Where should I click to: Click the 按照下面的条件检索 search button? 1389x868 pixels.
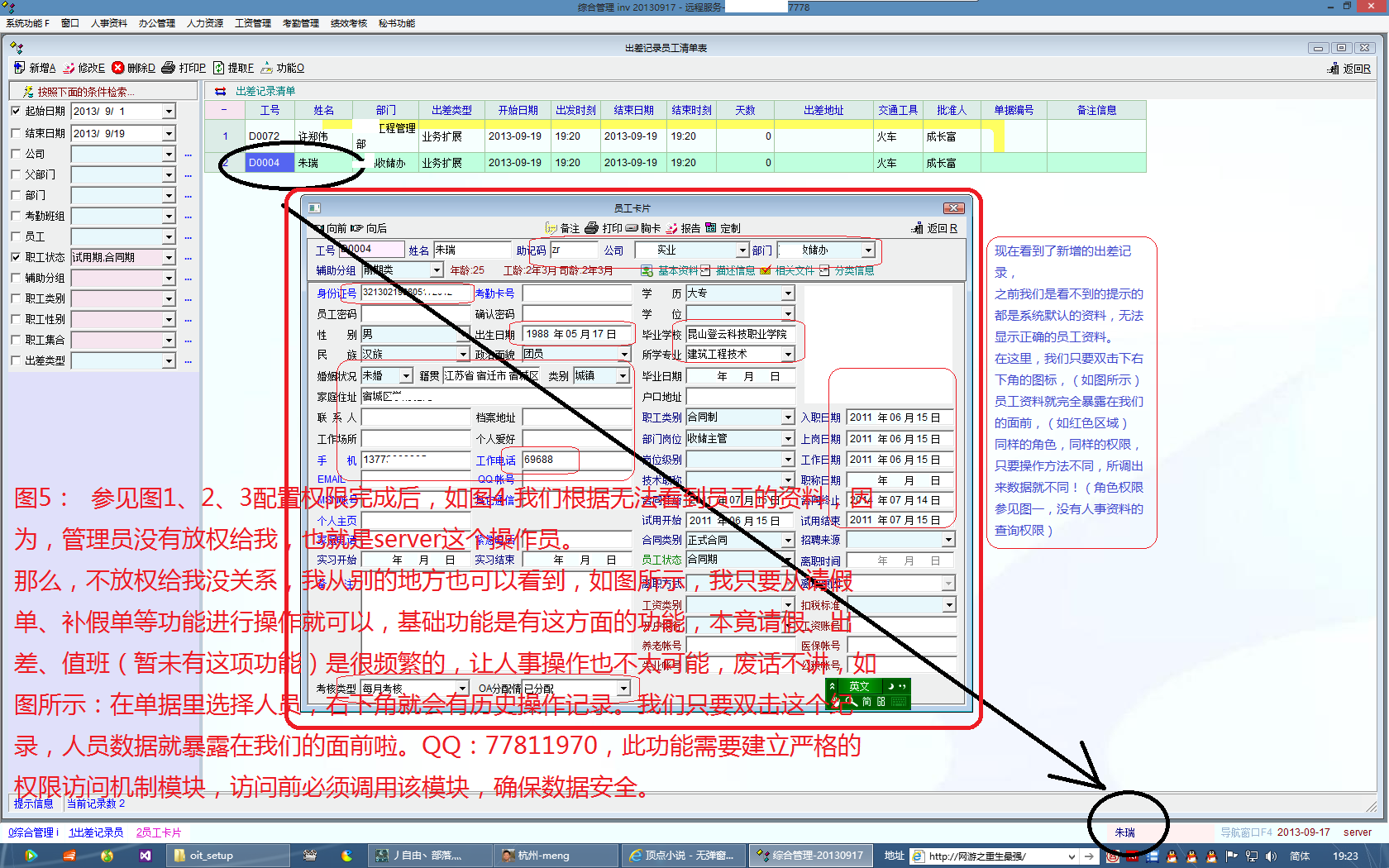79,91
